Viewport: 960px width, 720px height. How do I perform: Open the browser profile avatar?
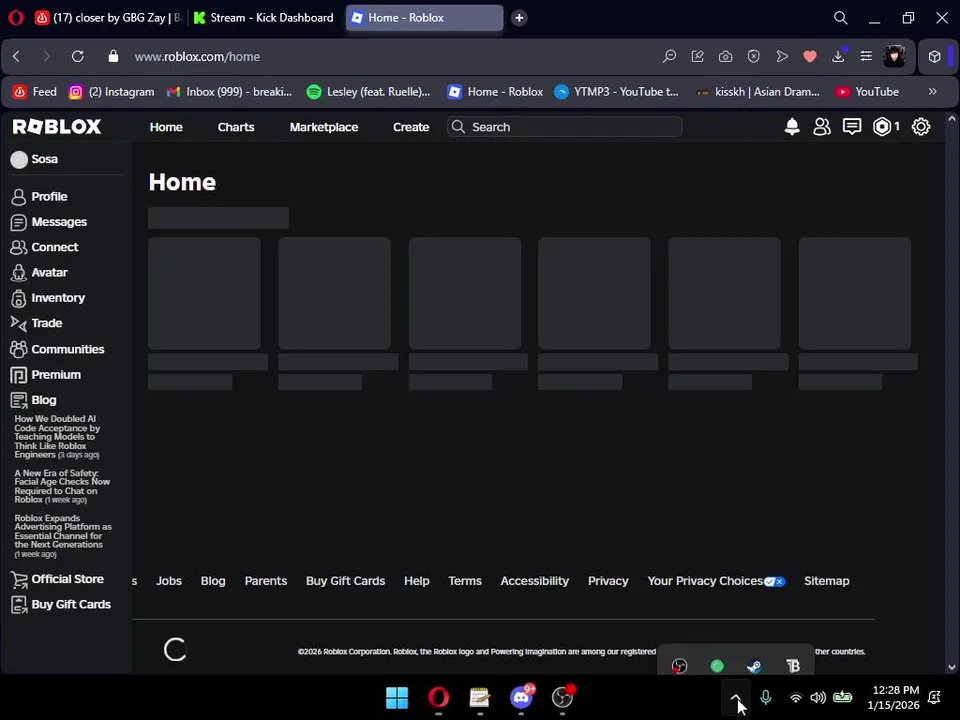894,56
